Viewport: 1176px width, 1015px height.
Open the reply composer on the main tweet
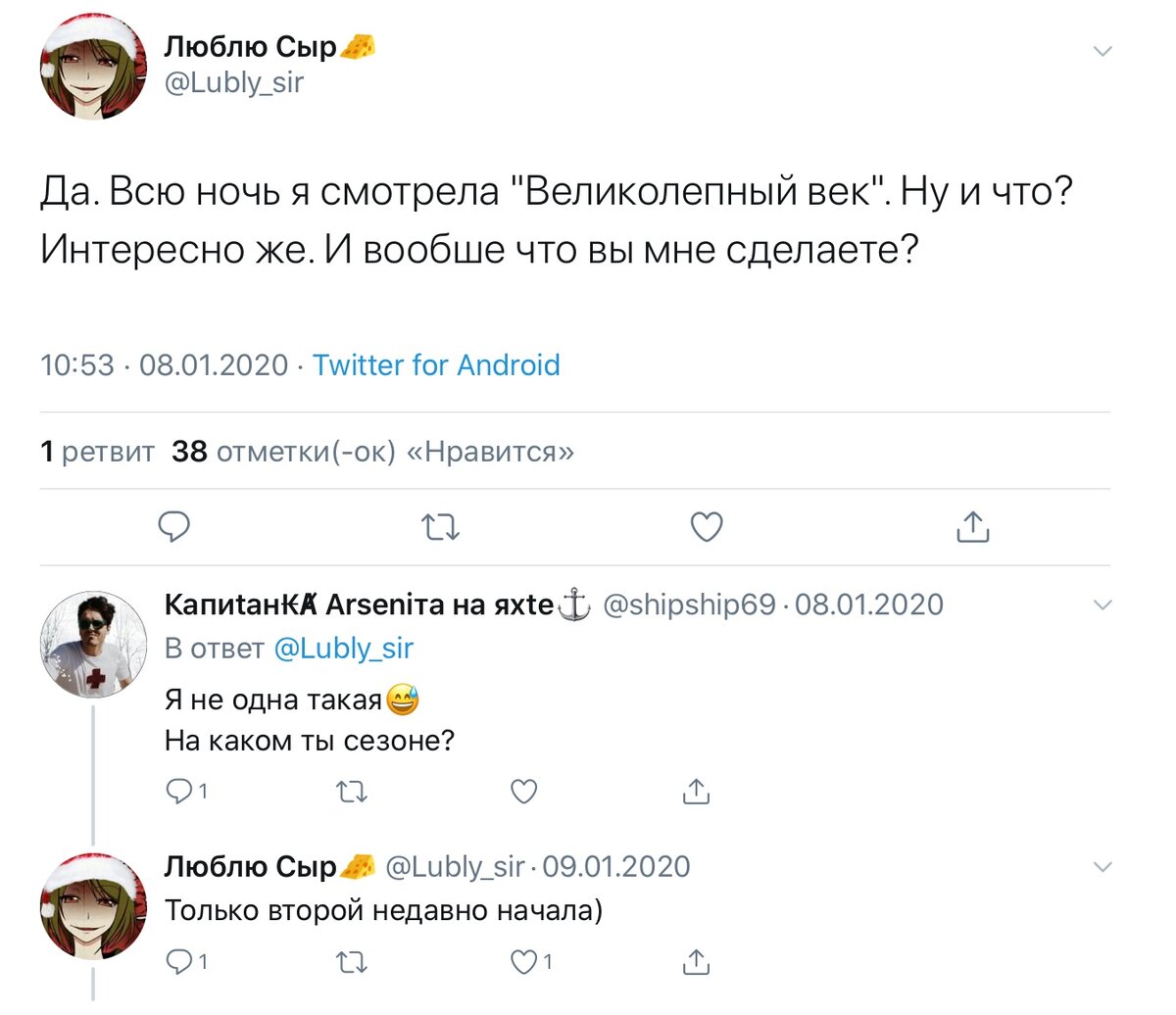tap(173, 527)
